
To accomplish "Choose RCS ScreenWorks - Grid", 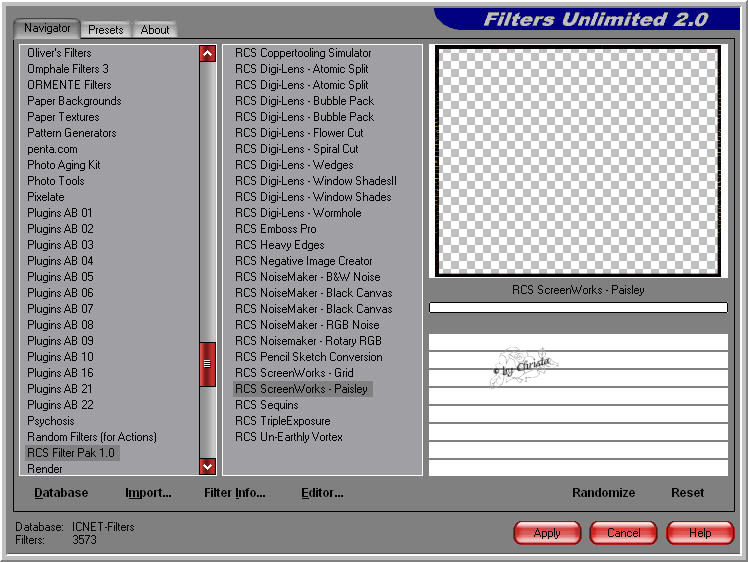I will coord(294,373).
